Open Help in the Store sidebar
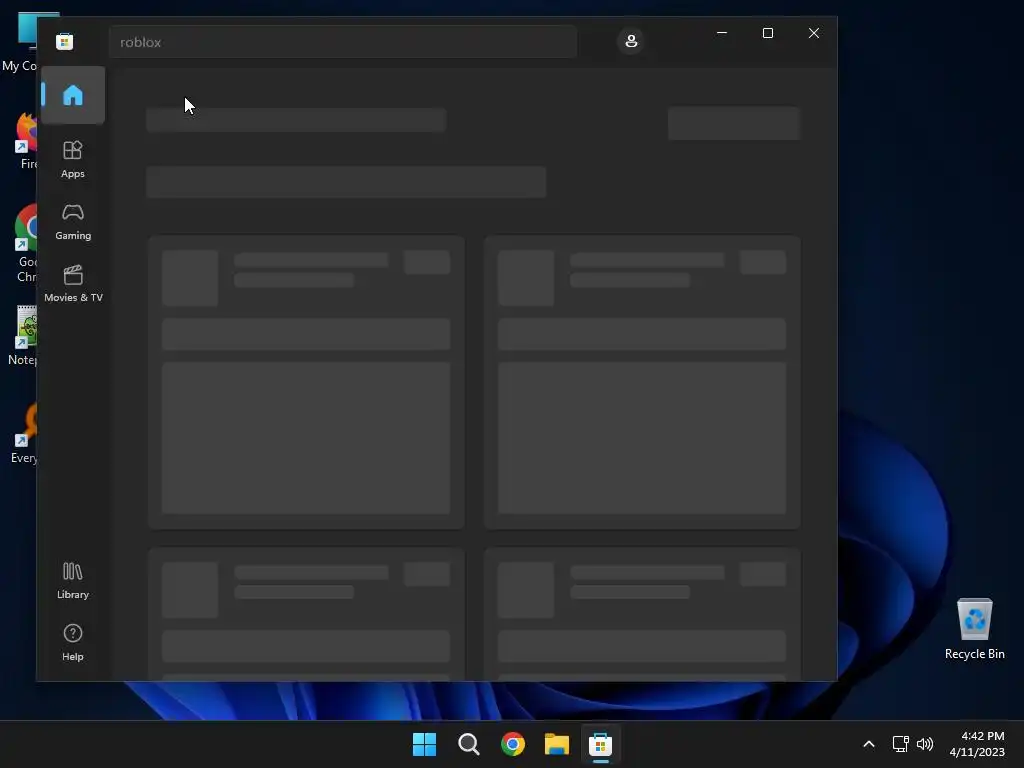The width and height of the screenshot is (1024, 768). [72, 642]
